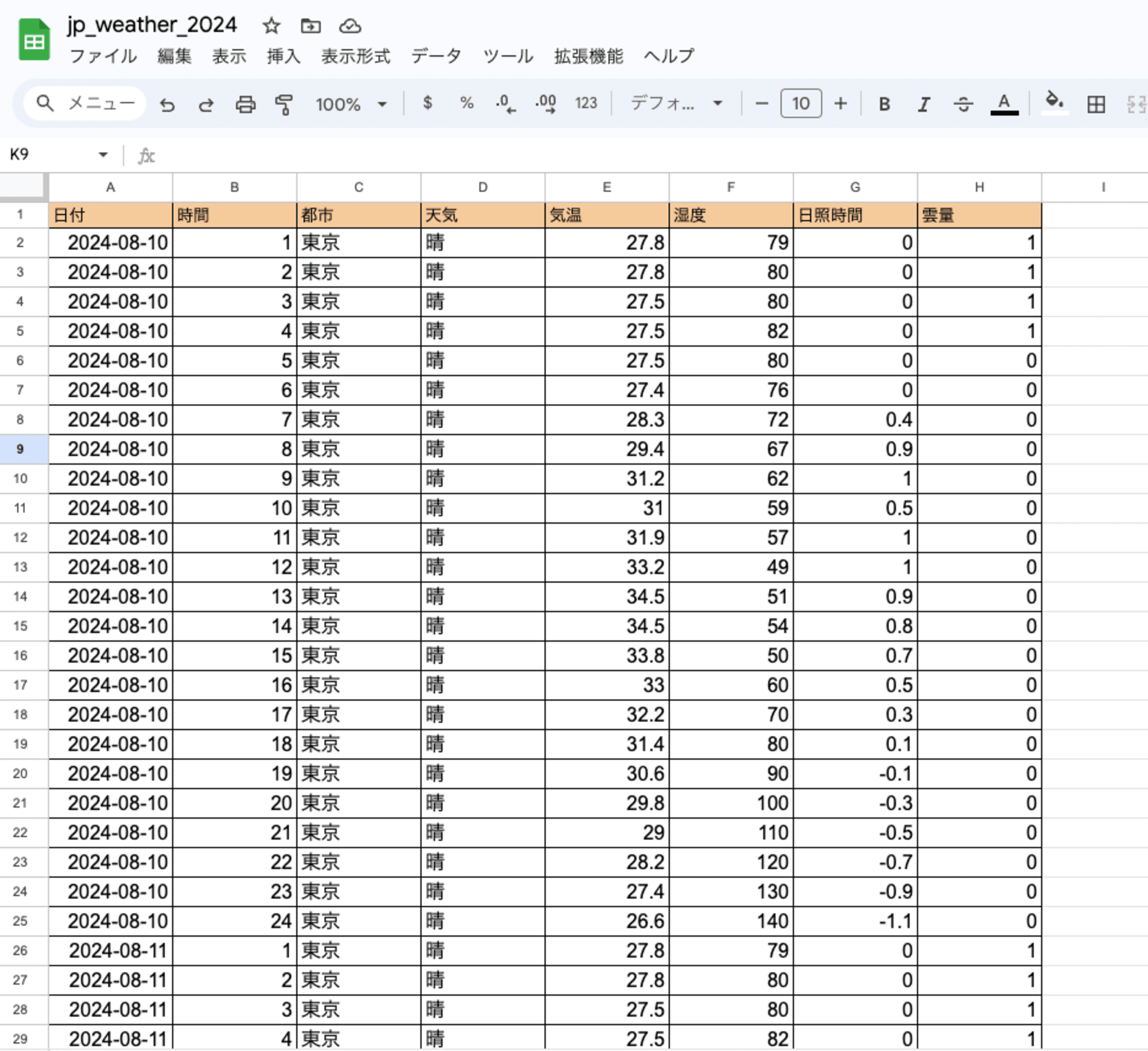Click the merge cells icon
This screenshot has width=1148, height=1051.
coord(1137,104)
